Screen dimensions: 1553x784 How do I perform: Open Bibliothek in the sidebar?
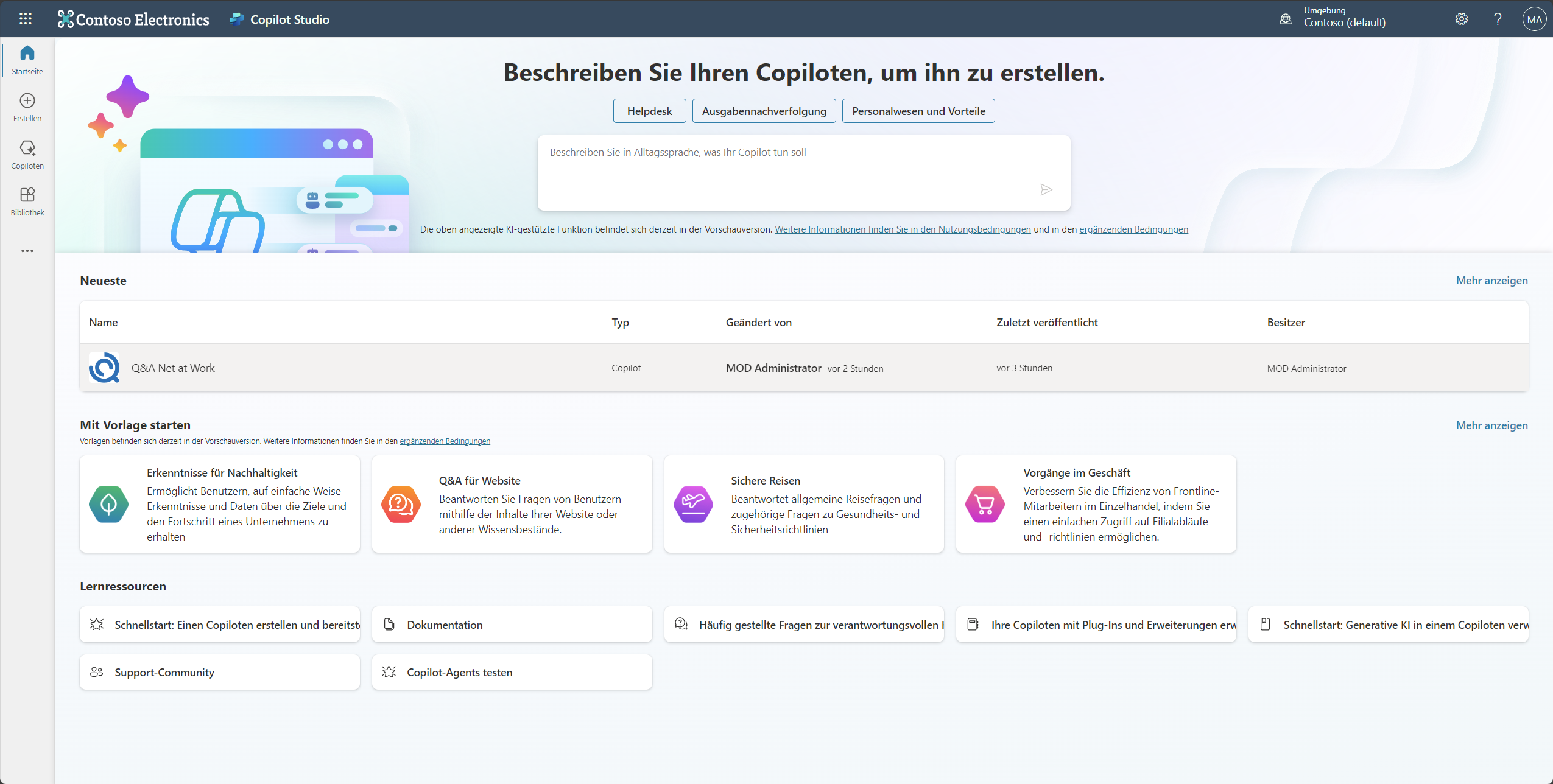(x=27, y=201)
